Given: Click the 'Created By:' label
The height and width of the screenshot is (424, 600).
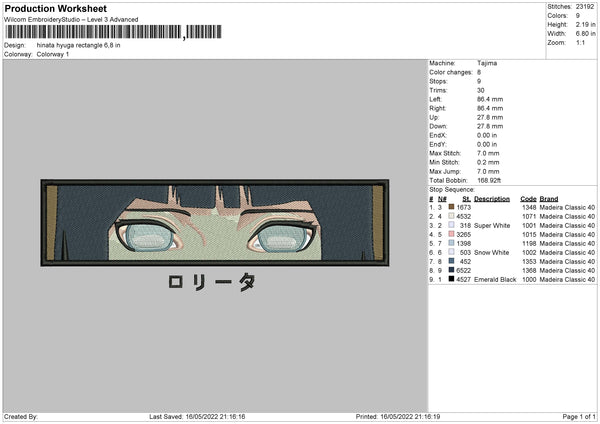Looking at the screenshot, I should pos(21,416).
